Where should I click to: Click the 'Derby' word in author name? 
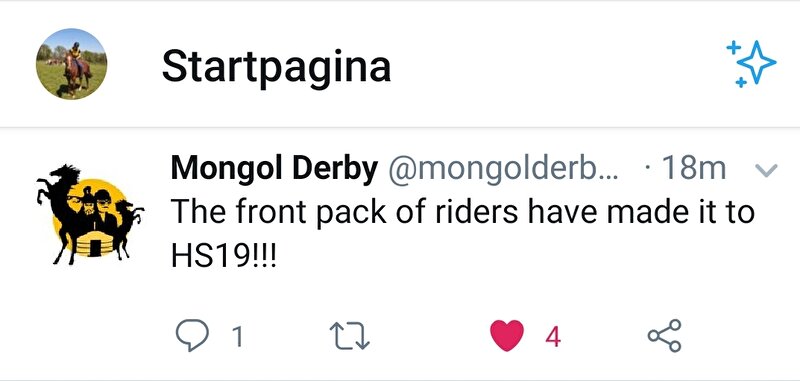[x=335, y=168]
